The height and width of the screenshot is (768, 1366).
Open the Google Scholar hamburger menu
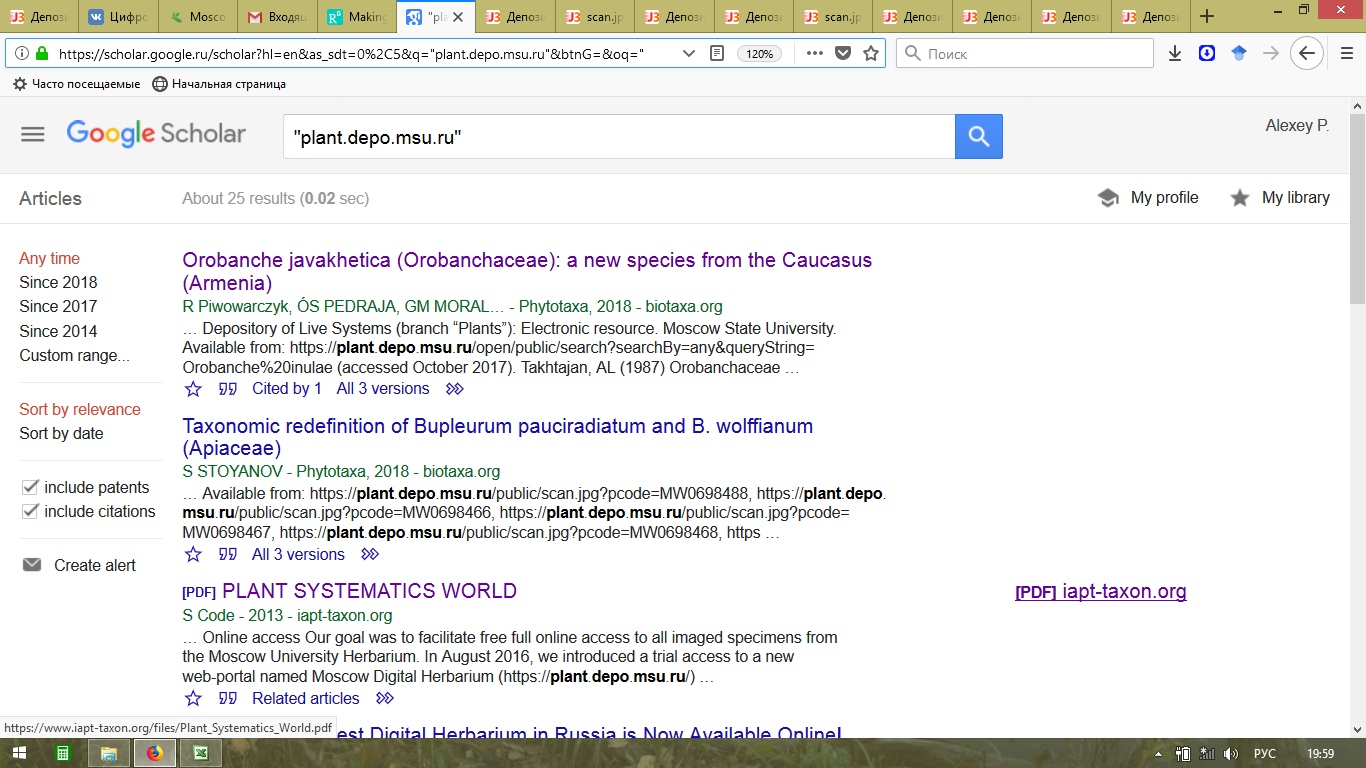33,134
